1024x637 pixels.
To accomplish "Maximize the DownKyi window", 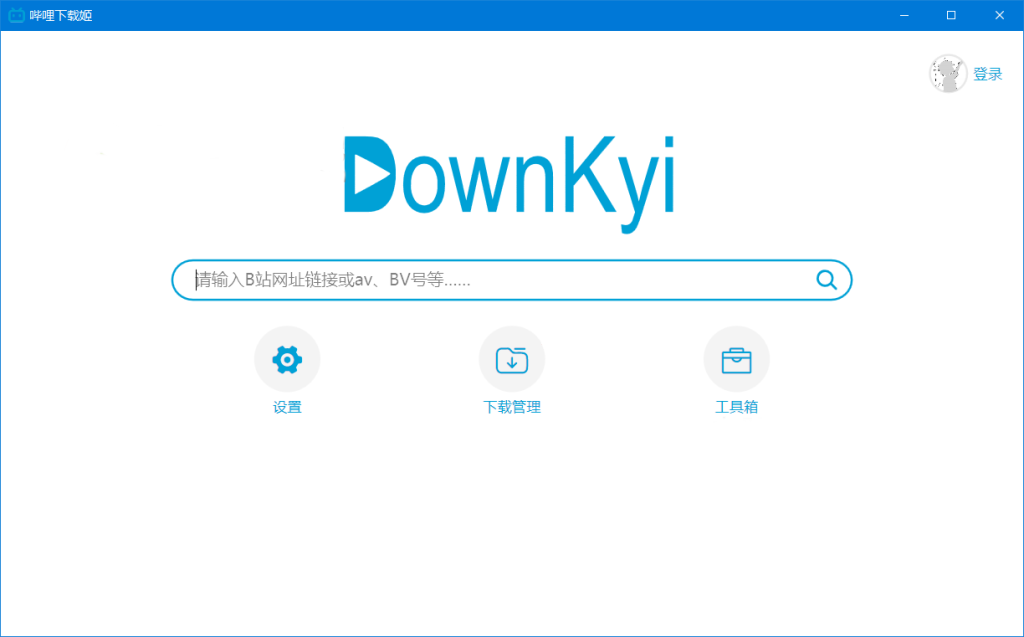I will [x=951, y=15].
